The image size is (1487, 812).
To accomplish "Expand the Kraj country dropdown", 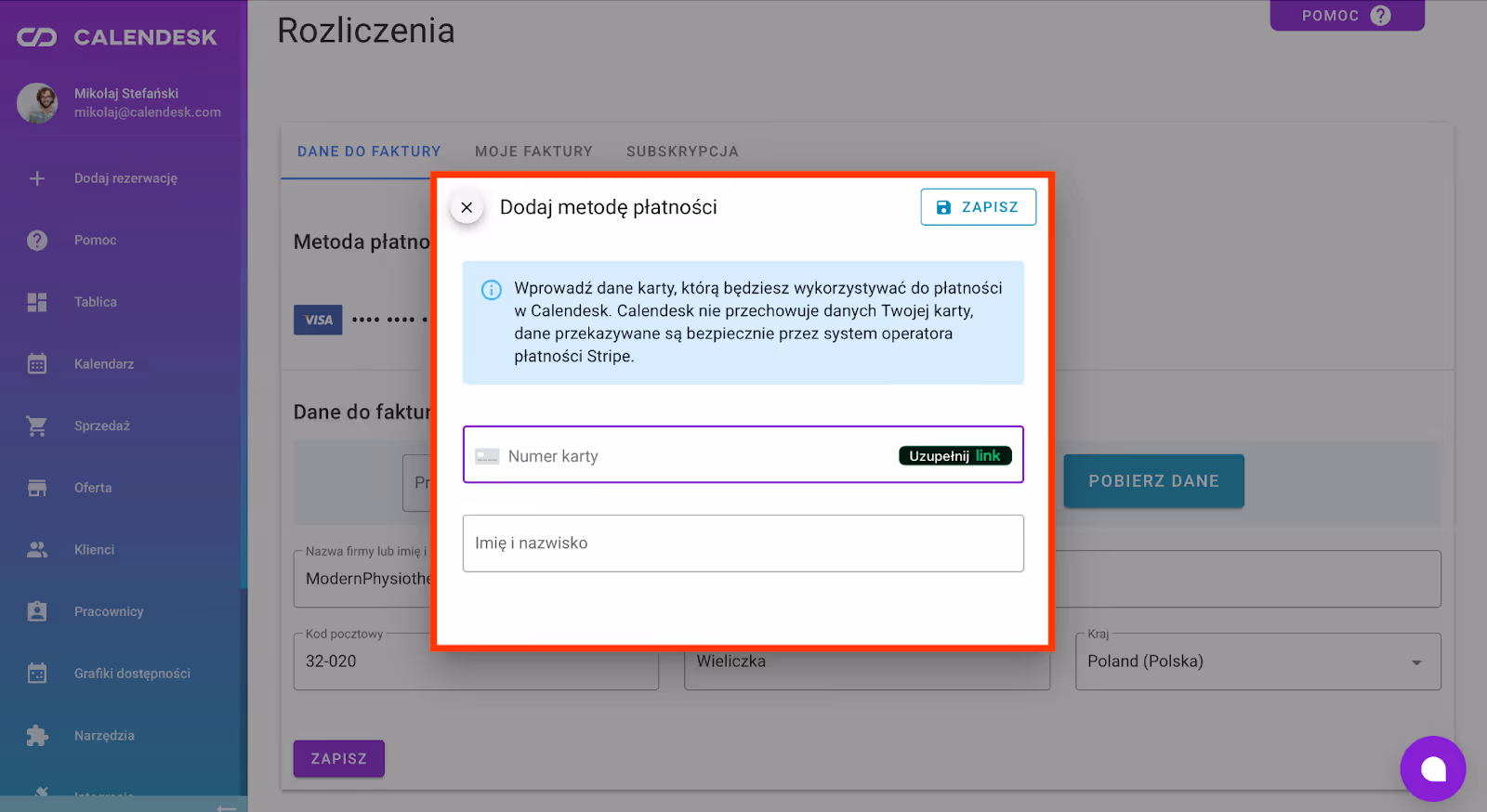I will click(x=1415, y=662).
